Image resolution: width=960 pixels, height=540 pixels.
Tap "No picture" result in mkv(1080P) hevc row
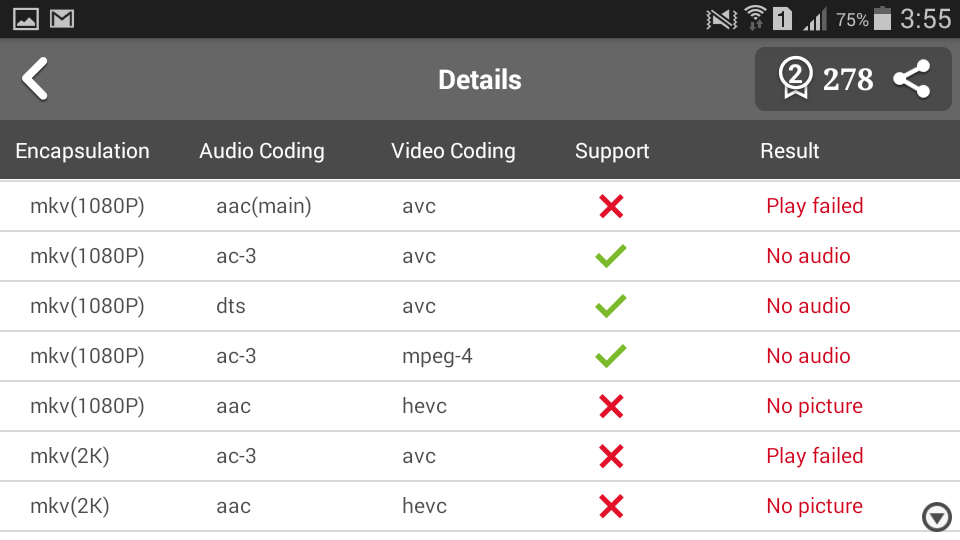coord(814,406)
